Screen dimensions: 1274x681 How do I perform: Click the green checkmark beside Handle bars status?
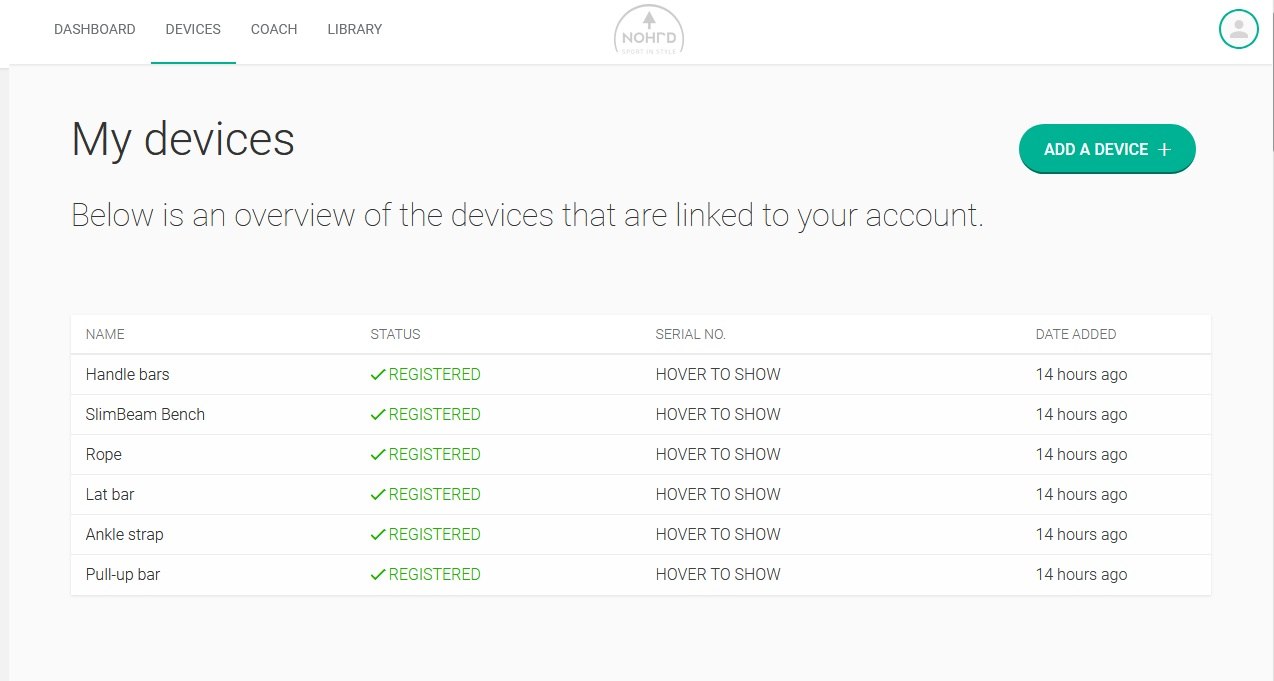(x=377, y=375)
